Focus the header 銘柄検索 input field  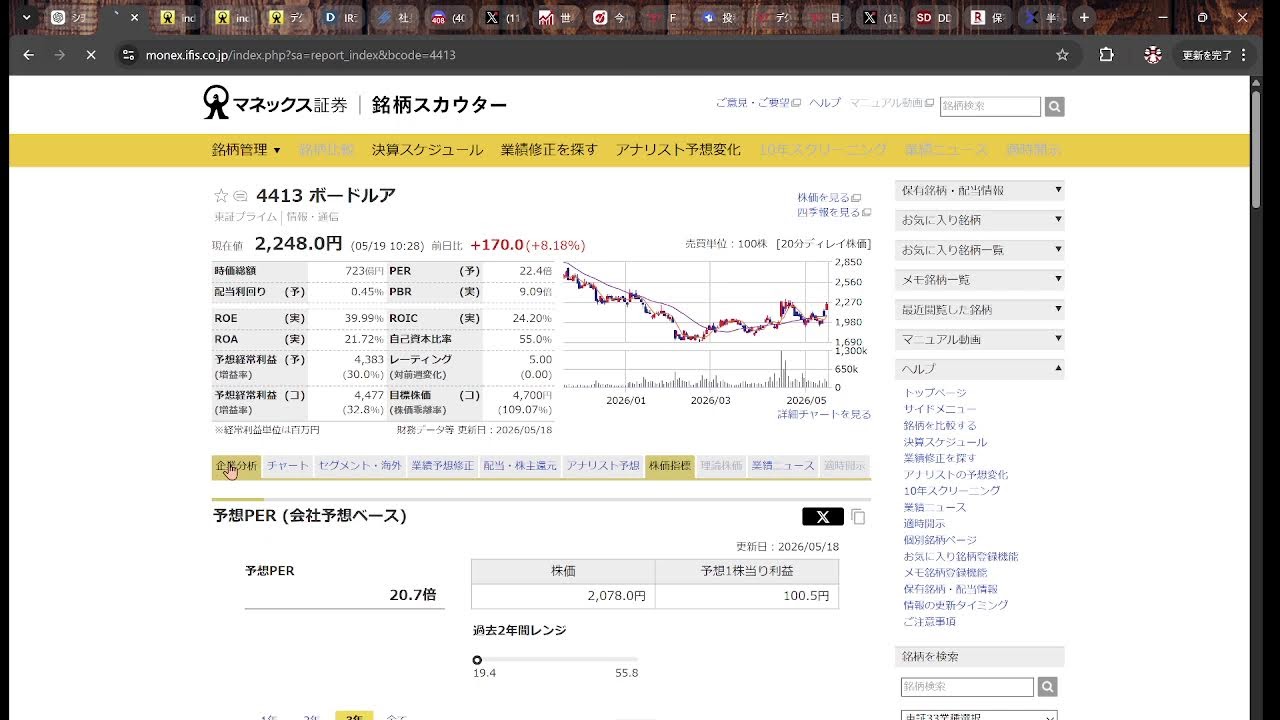(990, 106)
